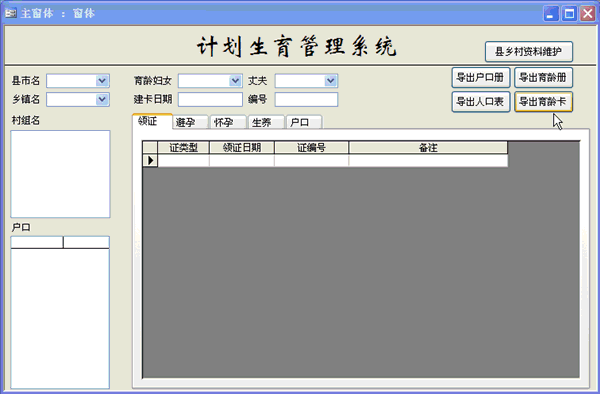Click the 导出人口表 button
The image size is (600, 394).
coord(481,102)
